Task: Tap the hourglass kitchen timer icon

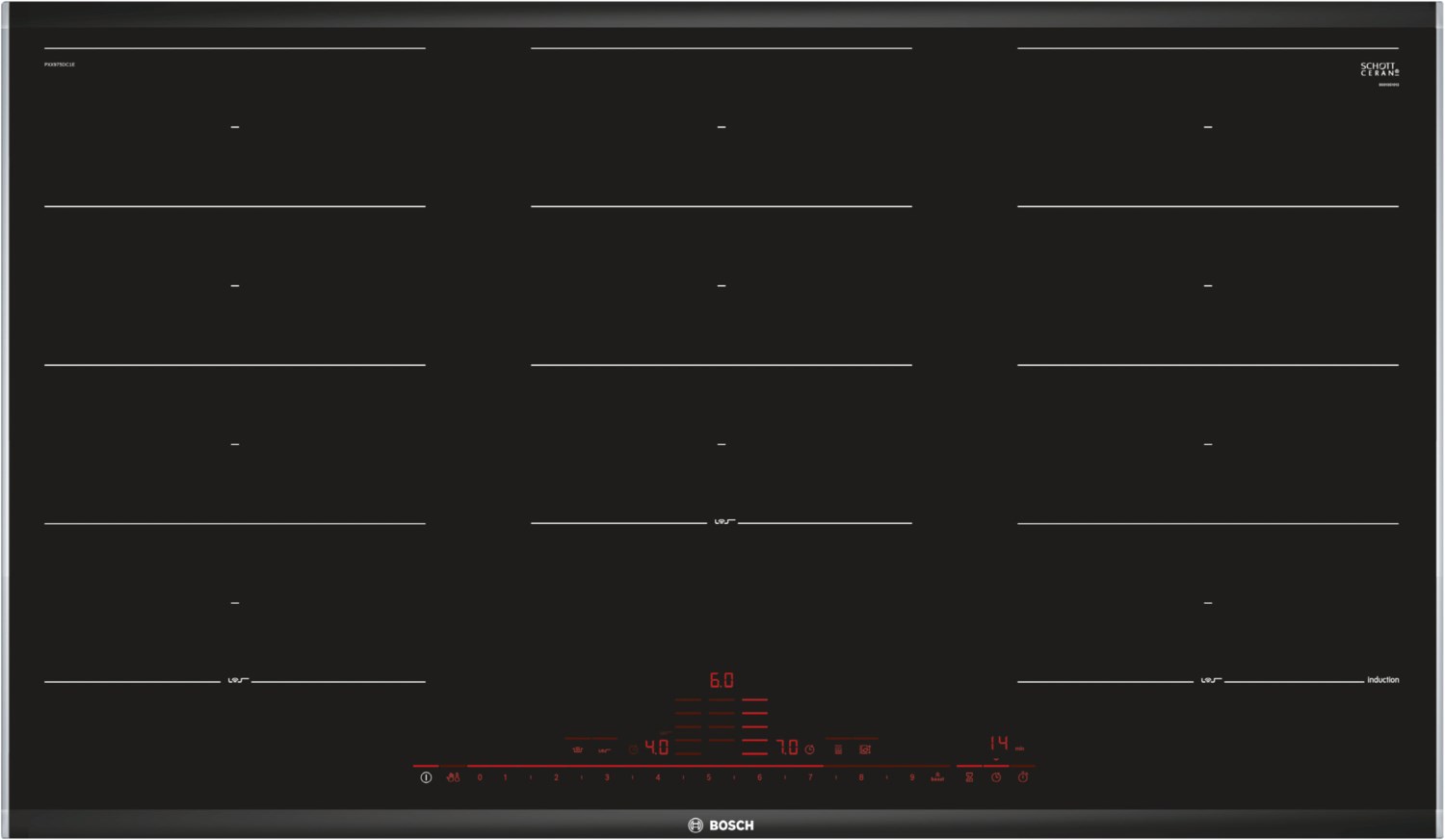Action: pyautogui.click(x=969, y=777)
